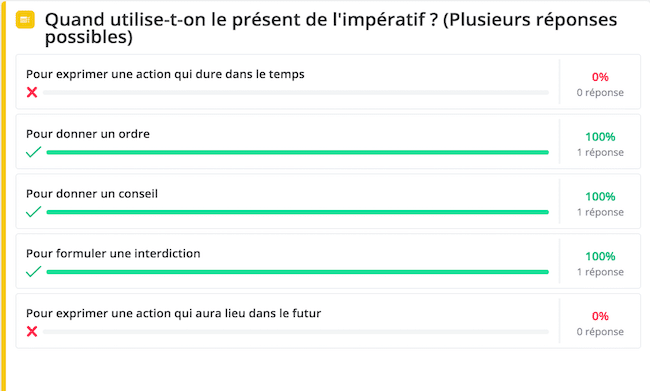The height and width of the screenshot is (391, 650).
Task: Click the red 0% result of the first answer
Action: (600, 77)
